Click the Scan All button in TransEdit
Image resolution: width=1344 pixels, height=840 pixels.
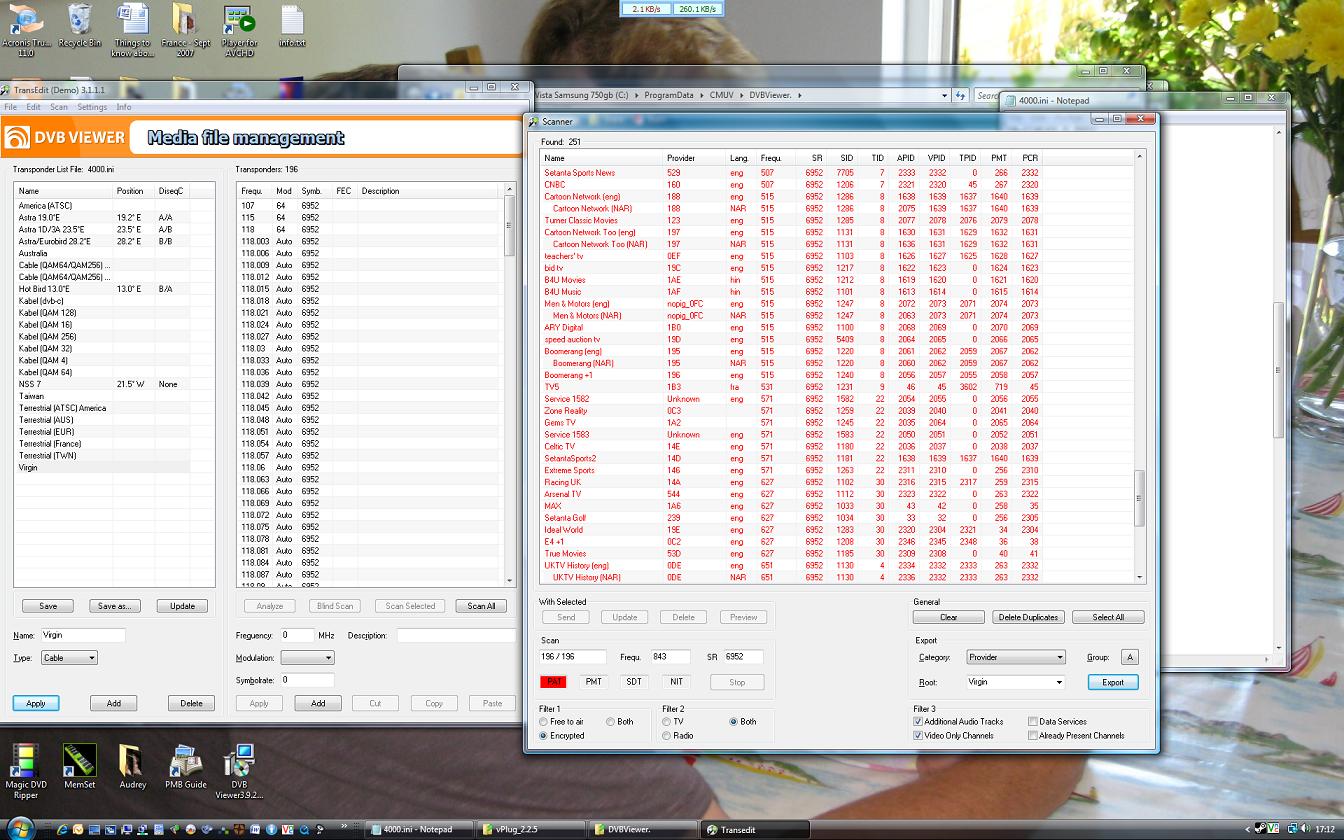pyautogui.click(x=481, y=606)
